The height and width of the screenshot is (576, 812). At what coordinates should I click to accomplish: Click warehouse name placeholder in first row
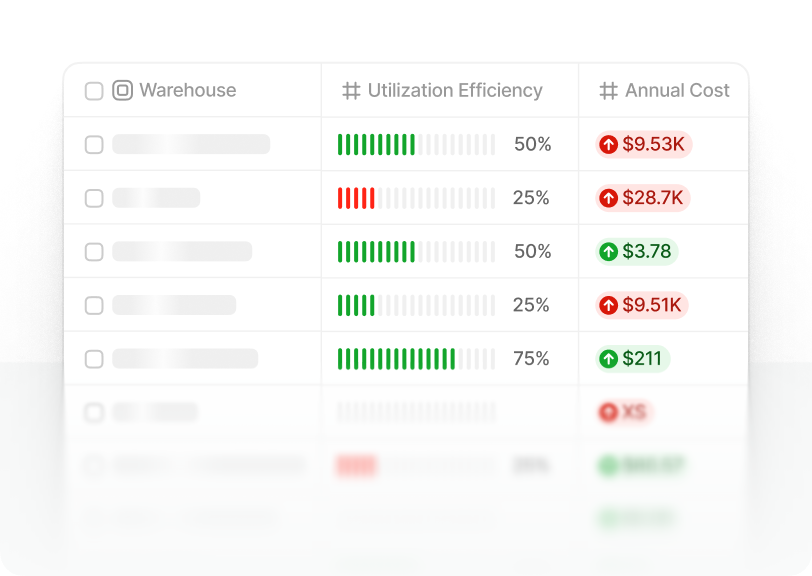pyautogui.click(x=191, y=145)
